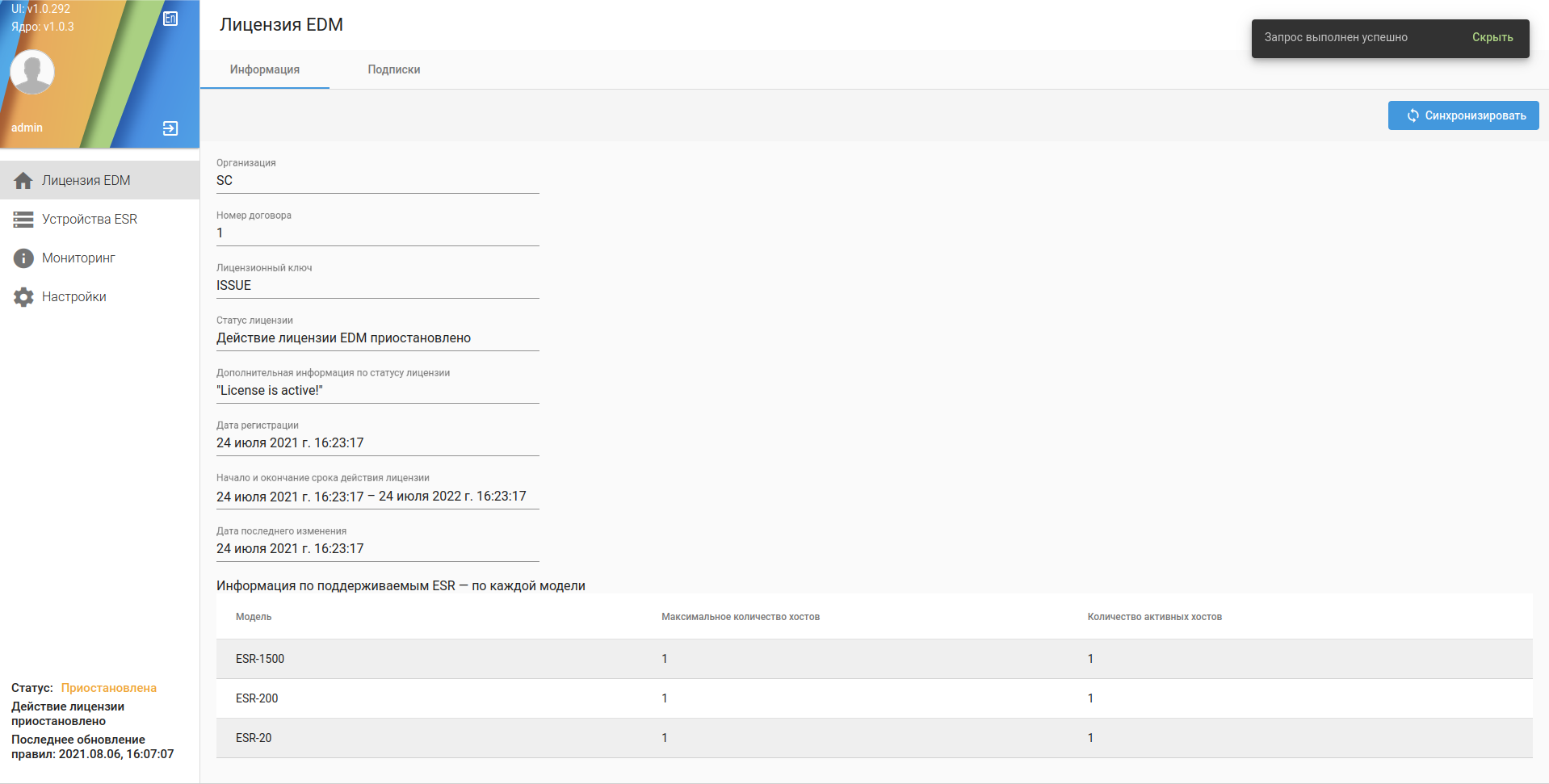
Task: Select the ESR-1500 table row
Action: [874, 659]
